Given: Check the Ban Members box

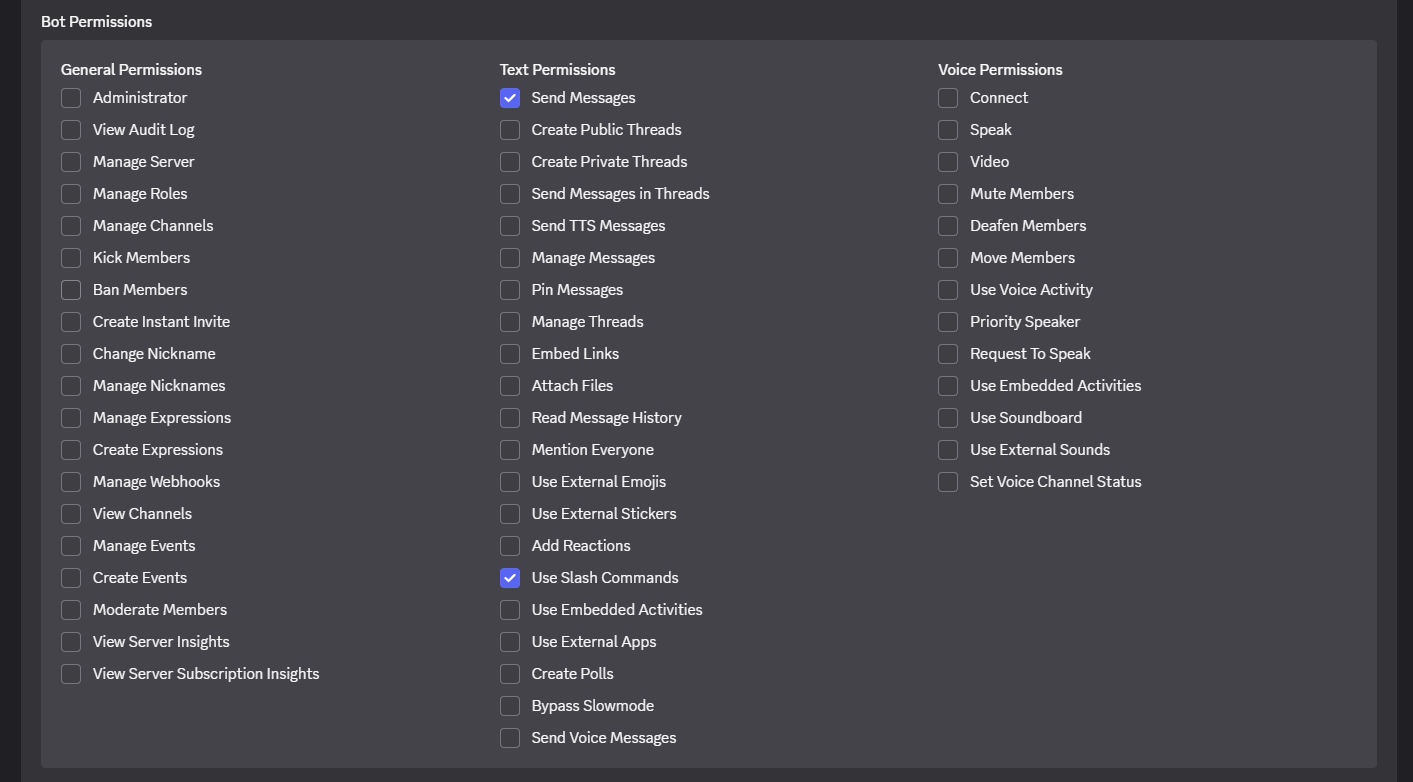Looking at the screenshot, I should click(x=71, y=289).
